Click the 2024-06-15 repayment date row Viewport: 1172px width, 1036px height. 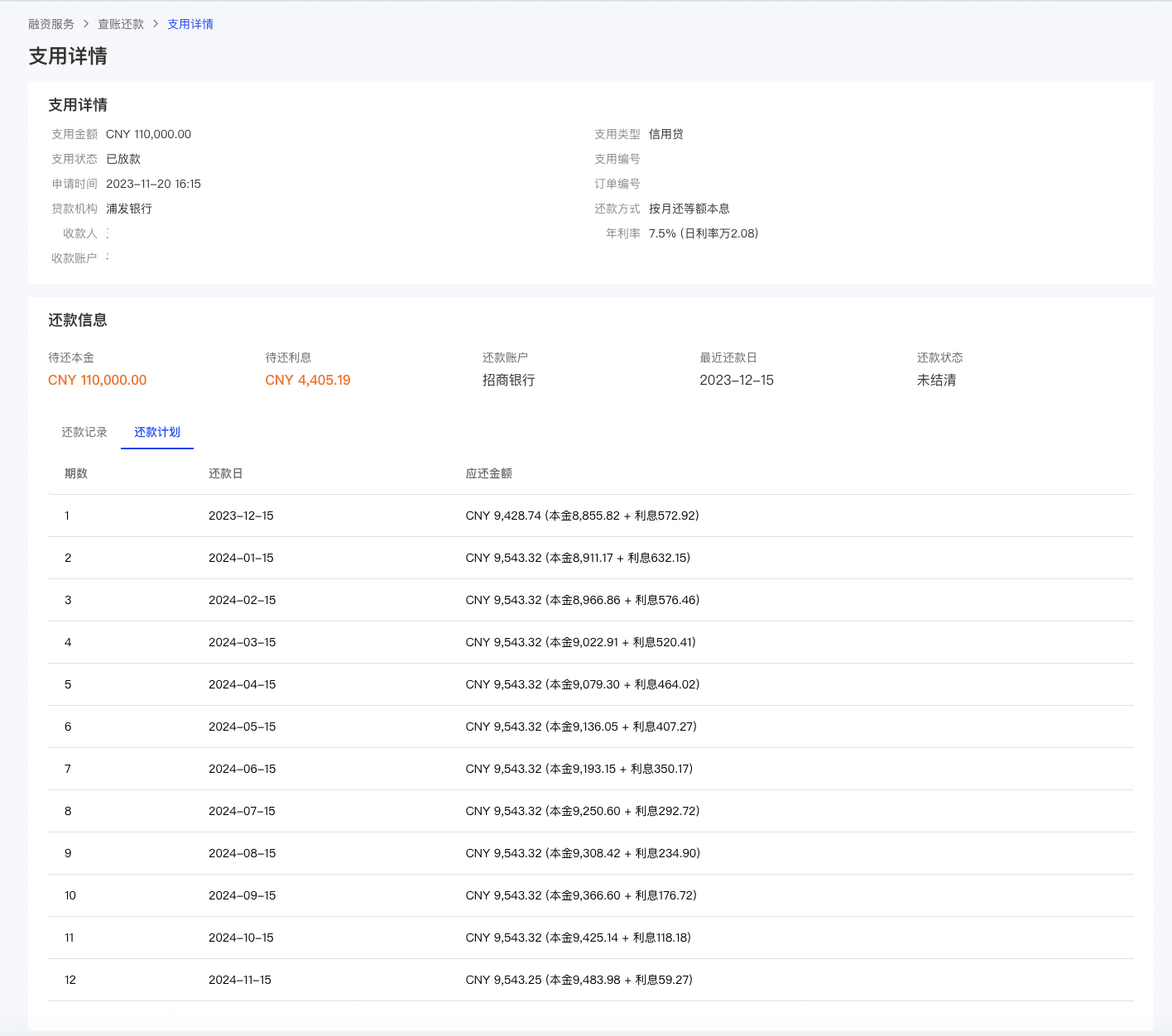(x=242, y=769)
